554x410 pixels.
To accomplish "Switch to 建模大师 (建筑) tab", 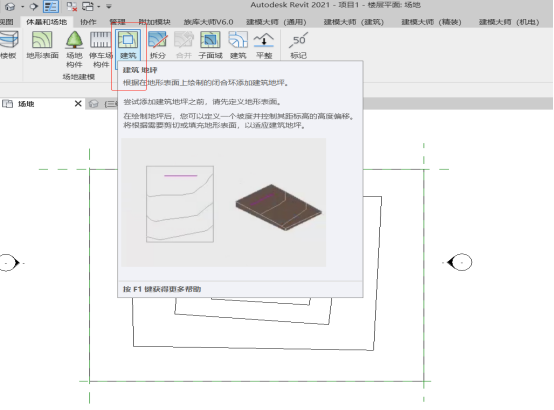I will click(x=354, y=22).
